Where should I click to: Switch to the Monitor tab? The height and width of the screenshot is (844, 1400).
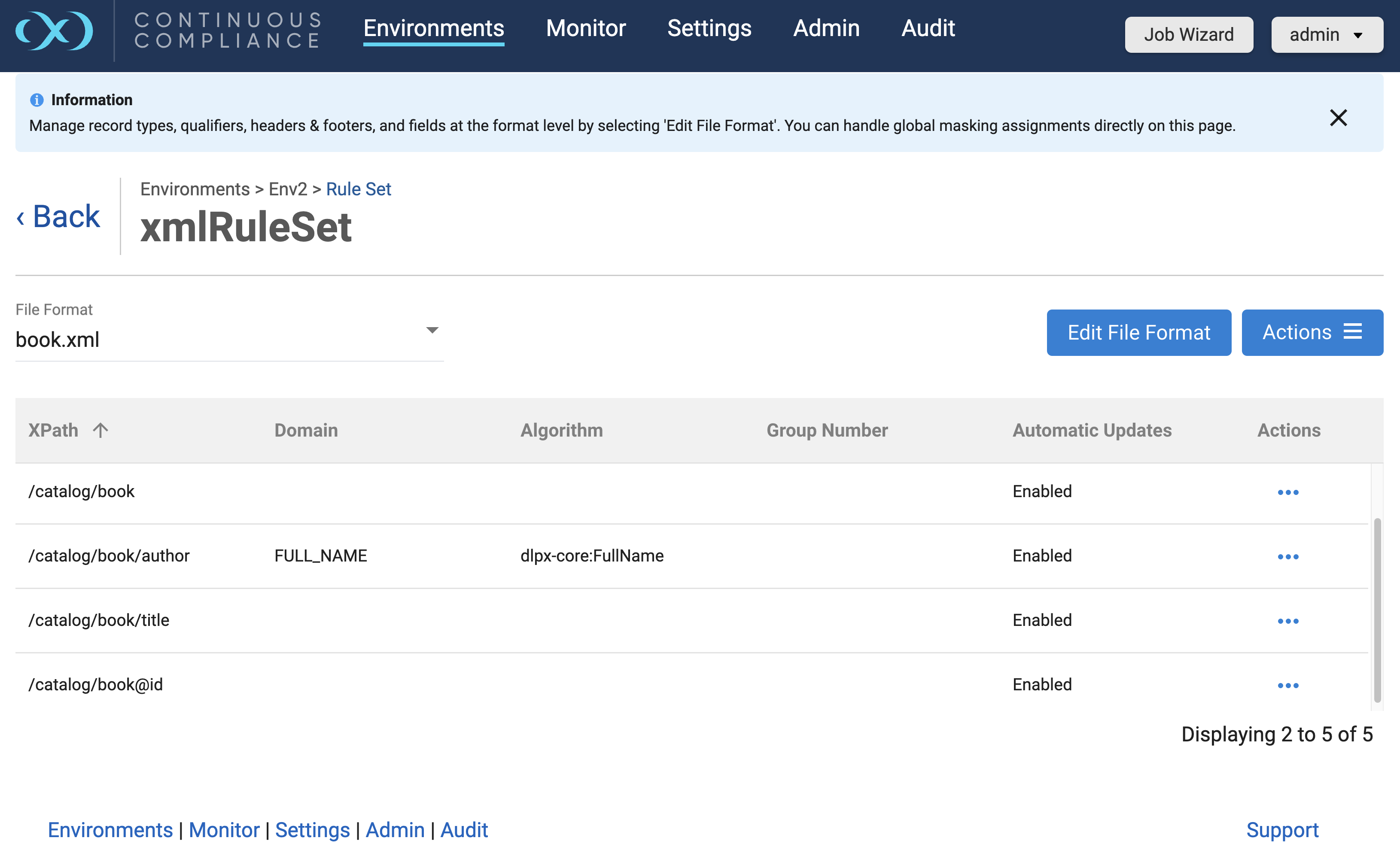point(585,28)
